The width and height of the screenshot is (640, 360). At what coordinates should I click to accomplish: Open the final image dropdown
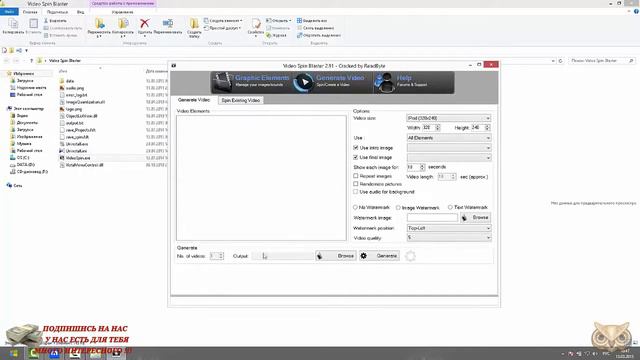(x=449, y=158)
